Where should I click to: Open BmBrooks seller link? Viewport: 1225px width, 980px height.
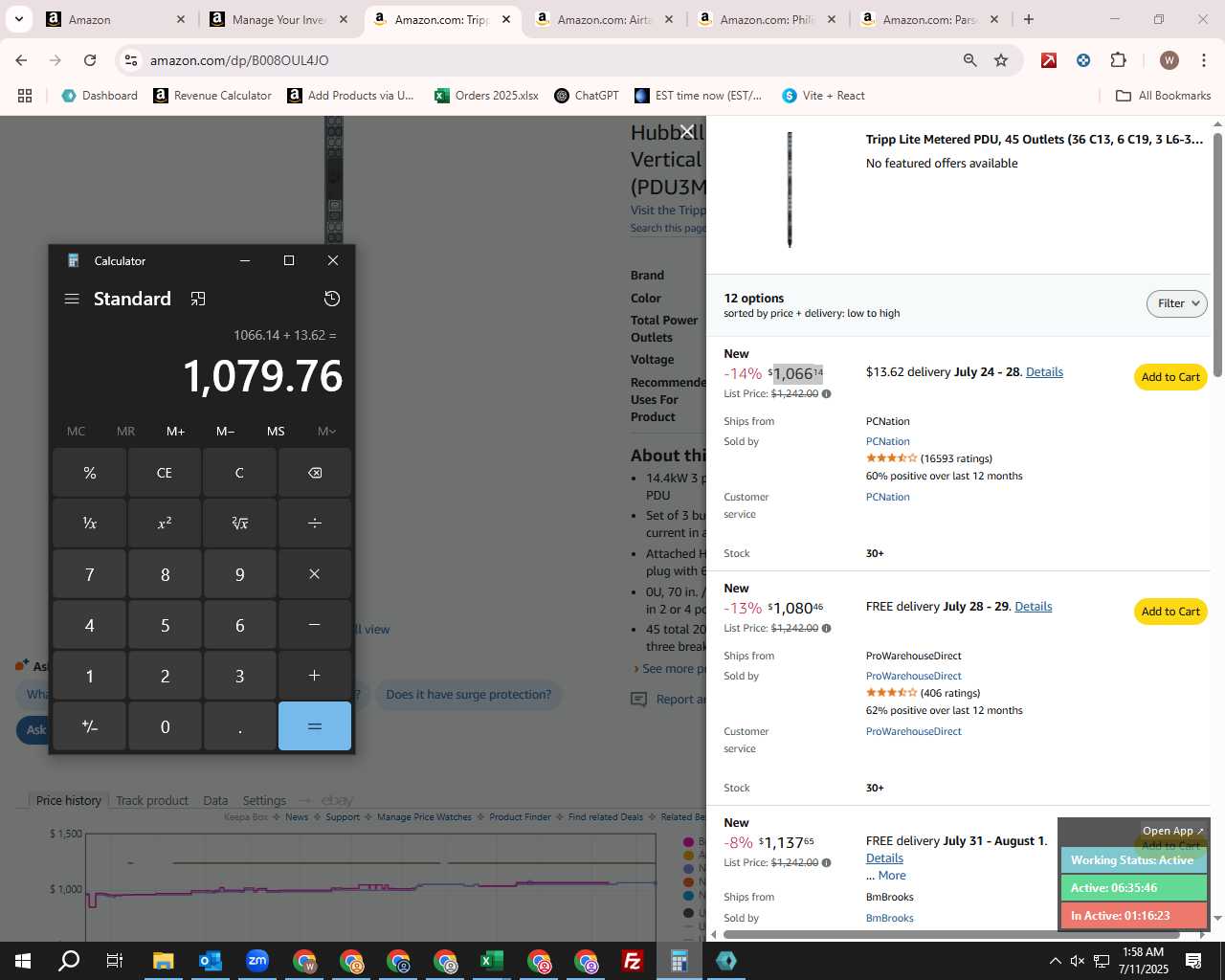click(x=890, y=918)
